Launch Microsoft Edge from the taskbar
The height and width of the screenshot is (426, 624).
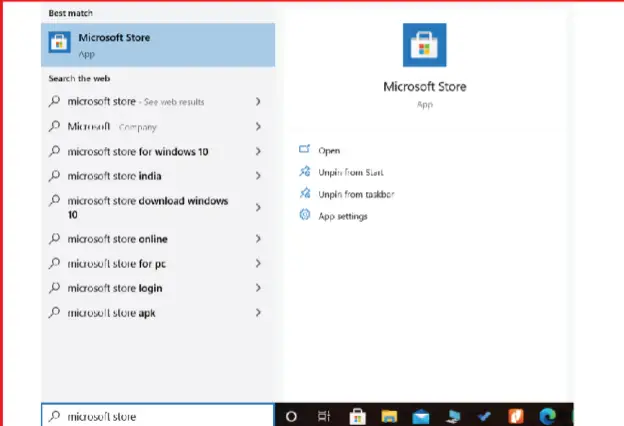click(x=548, y=416)
